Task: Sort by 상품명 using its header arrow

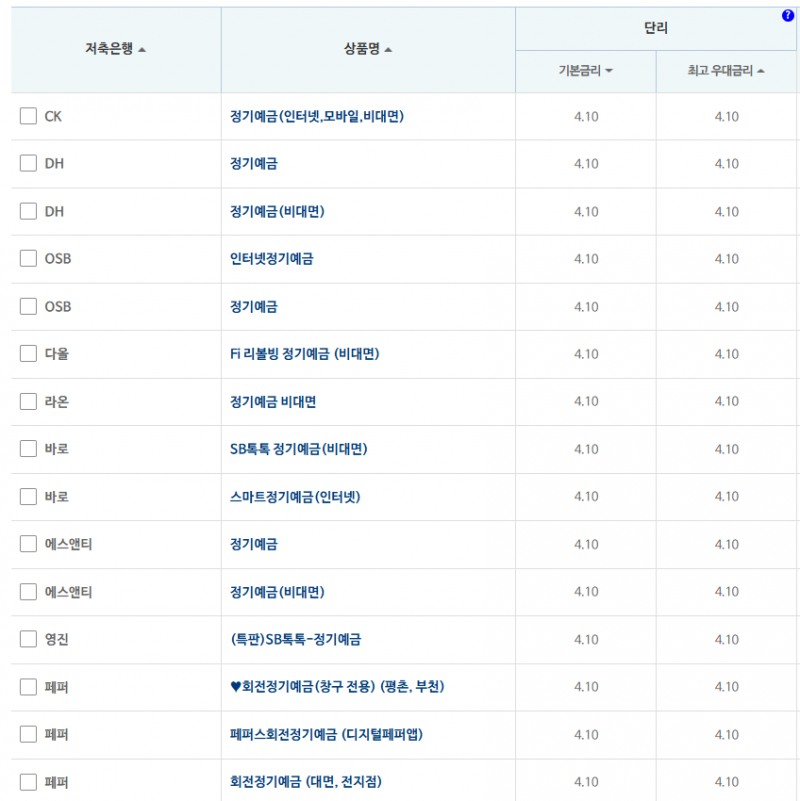Action: click(388, 50)
